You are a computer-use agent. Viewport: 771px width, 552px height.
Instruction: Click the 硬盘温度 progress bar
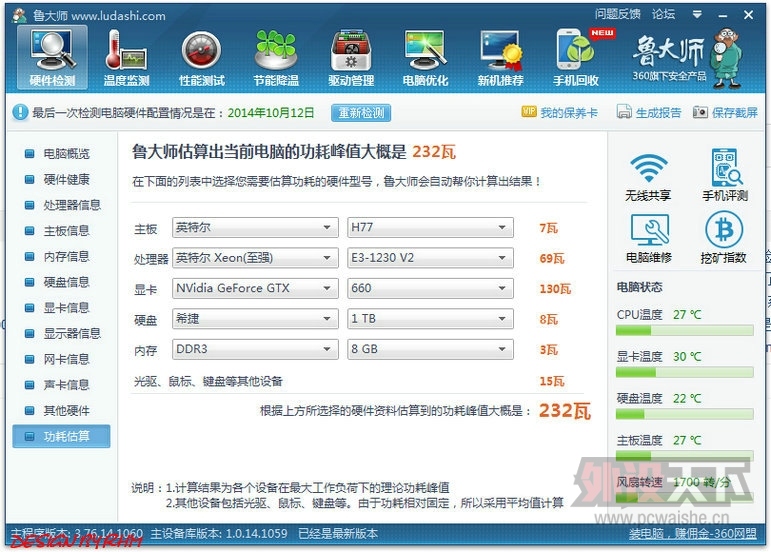[x=684, y=414]
